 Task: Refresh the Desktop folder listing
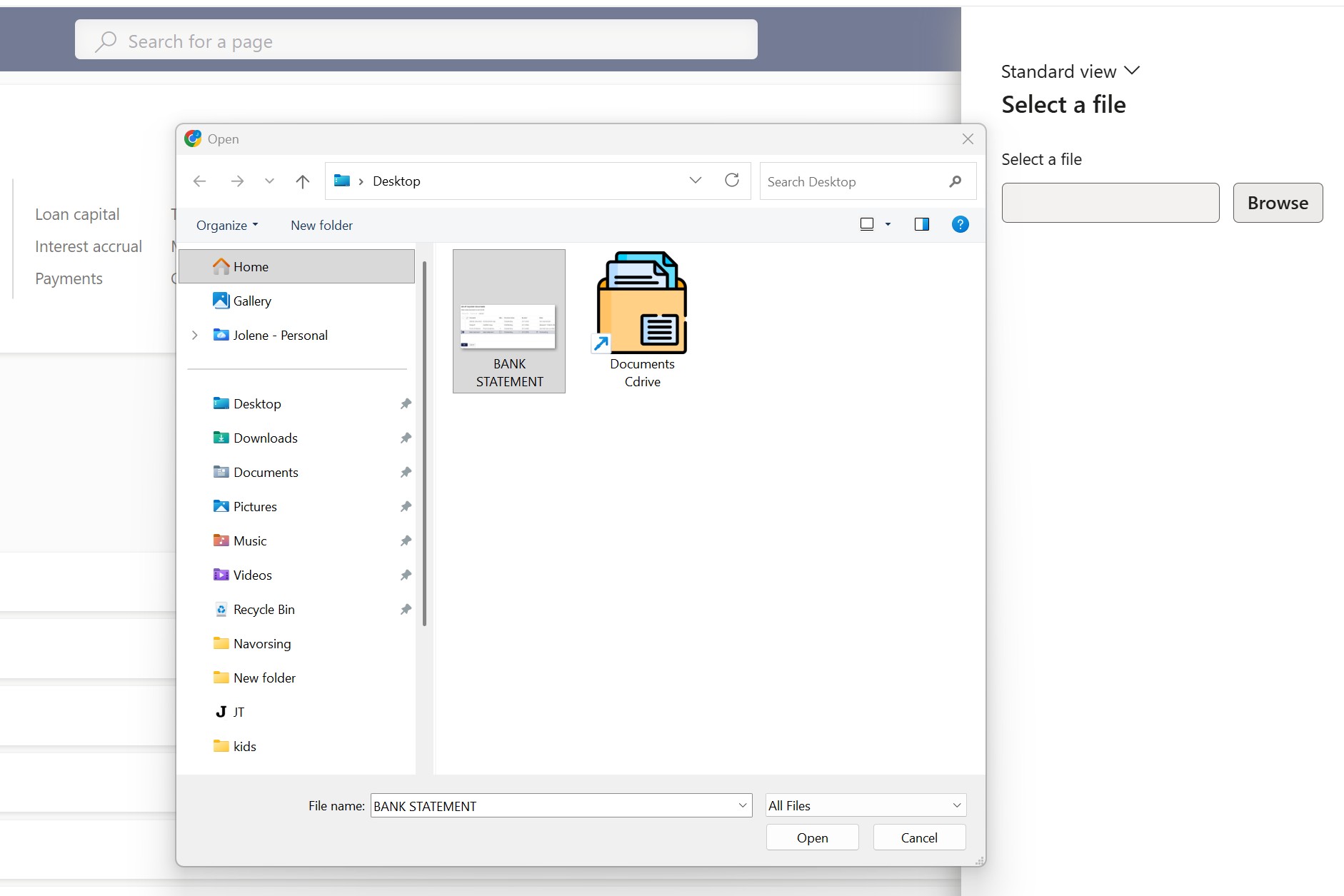click(x=732, y=181)
